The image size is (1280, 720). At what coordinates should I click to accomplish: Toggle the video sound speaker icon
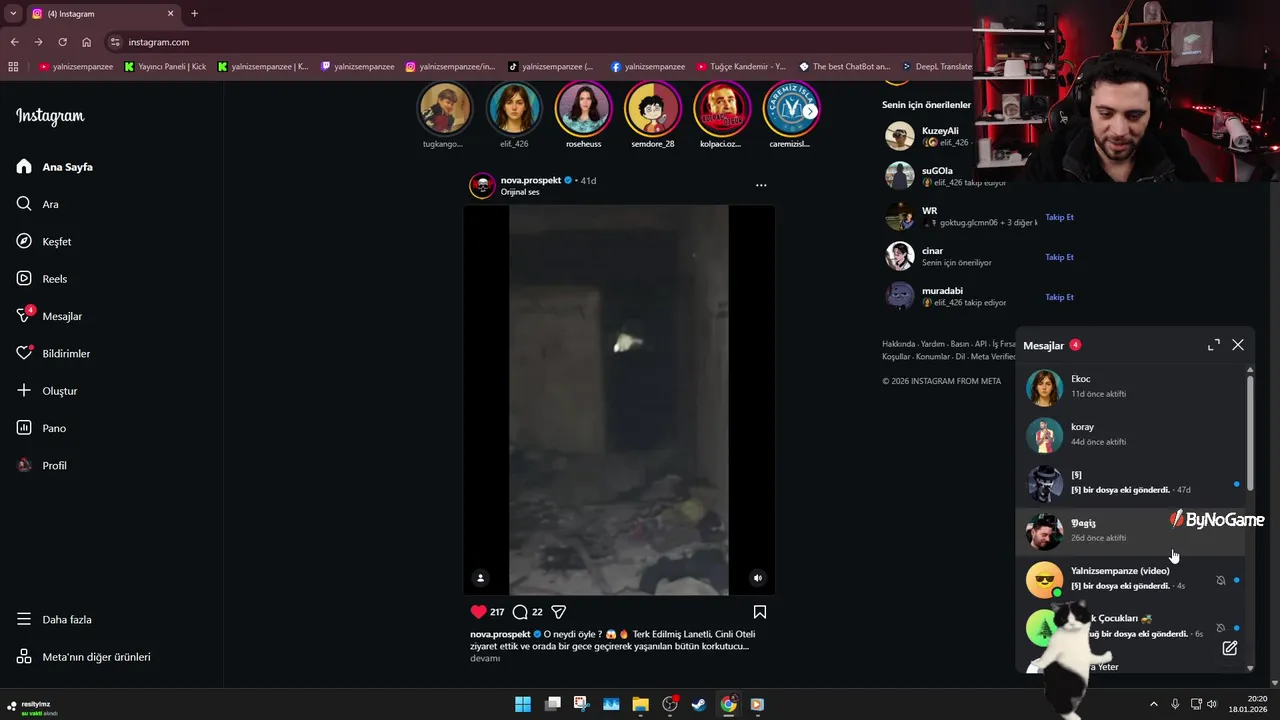point(758,578)
